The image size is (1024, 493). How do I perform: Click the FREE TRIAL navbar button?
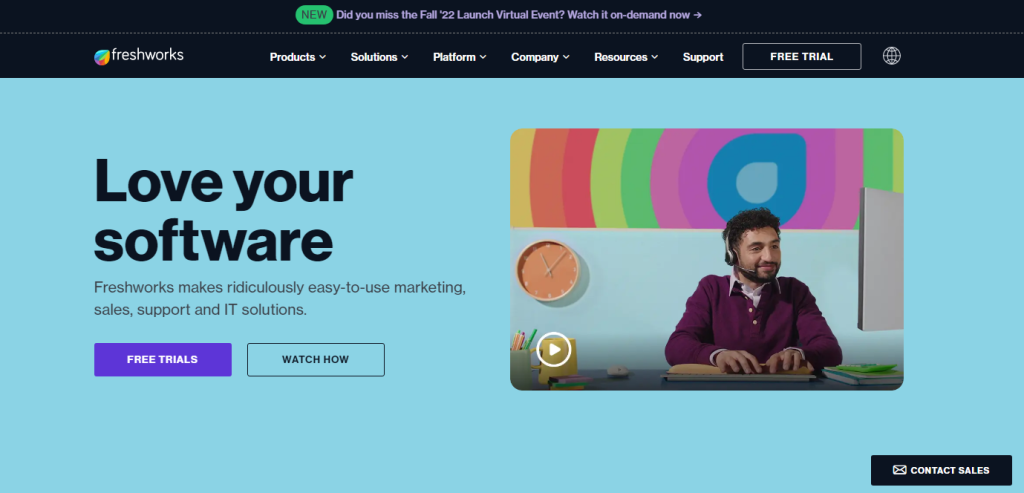pos(801,57)
